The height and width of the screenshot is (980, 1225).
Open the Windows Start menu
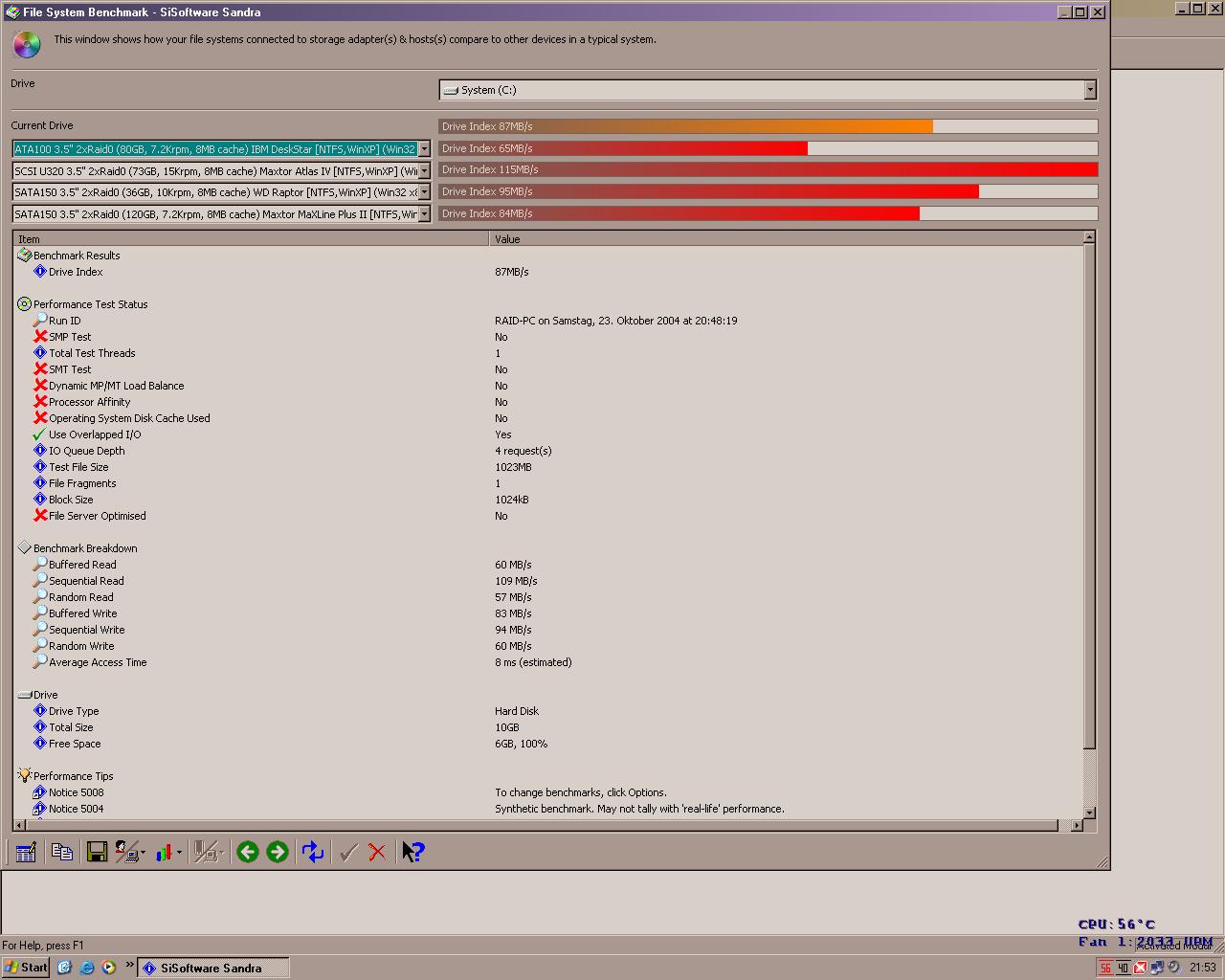[x=26, y=968]
